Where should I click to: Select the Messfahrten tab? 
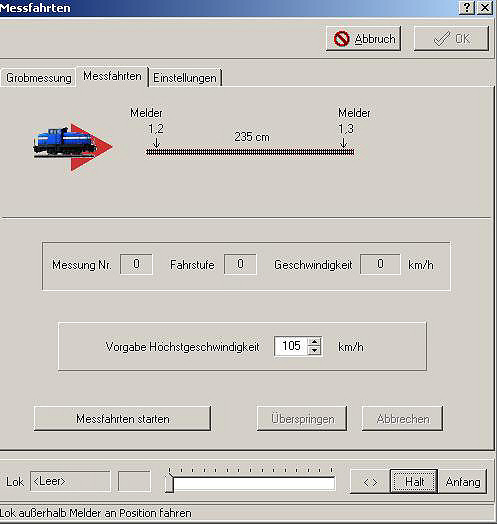(112, 76)
